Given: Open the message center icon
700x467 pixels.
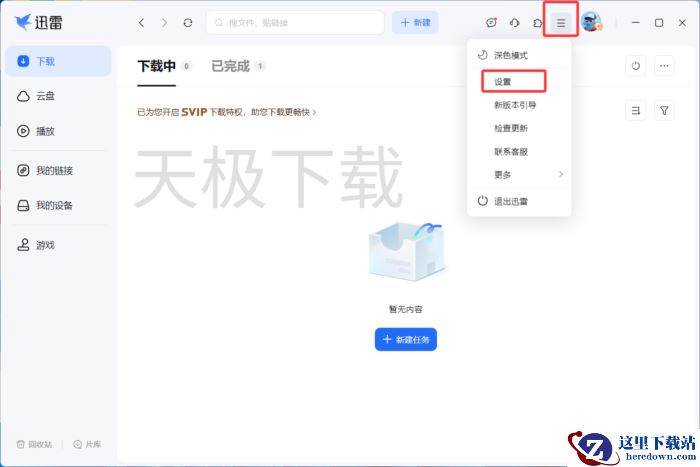Looking at the screenshot, I should tap(491, 23).
